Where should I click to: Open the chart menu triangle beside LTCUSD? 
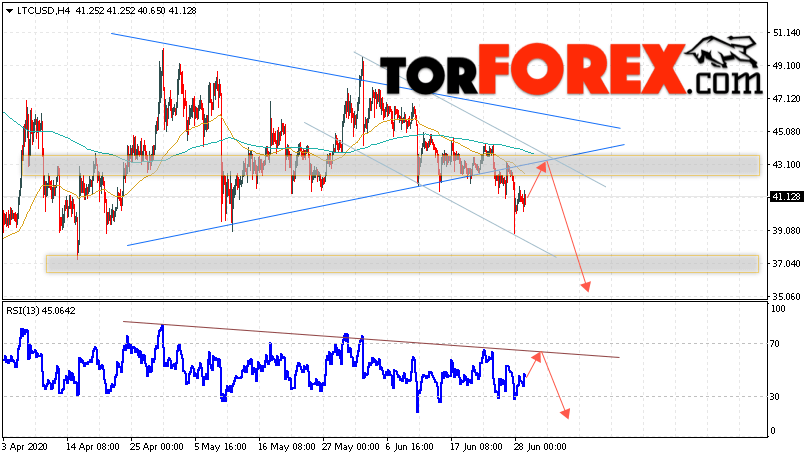tap(10, 11)
